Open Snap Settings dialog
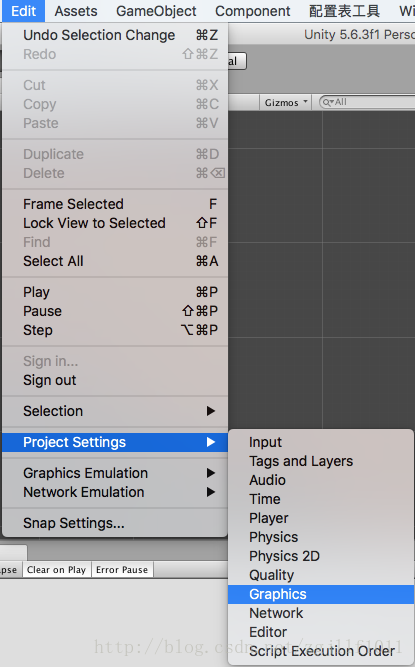 (115, 523)
